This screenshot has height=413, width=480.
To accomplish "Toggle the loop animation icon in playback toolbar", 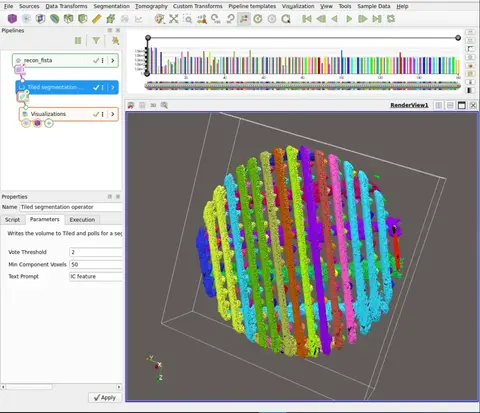I will point(391,19).
